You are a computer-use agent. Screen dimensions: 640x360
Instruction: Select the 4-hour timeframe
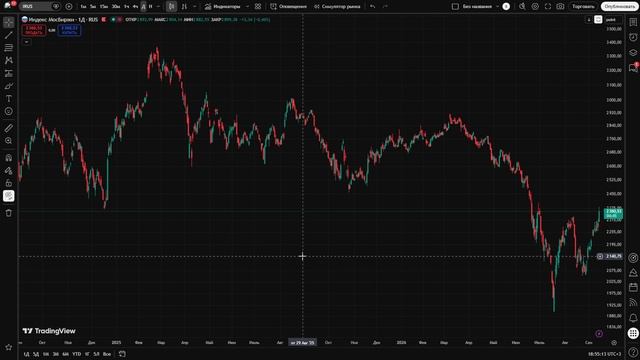[x=135, y=7]
